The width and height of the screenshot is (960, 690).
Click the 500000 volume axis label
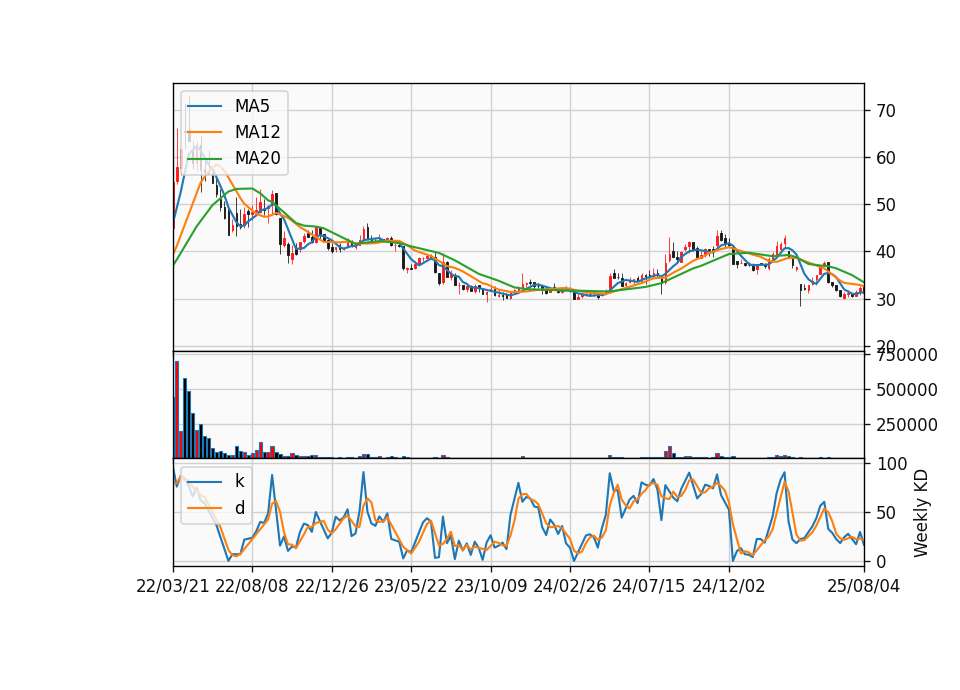(x=907, y=390)
